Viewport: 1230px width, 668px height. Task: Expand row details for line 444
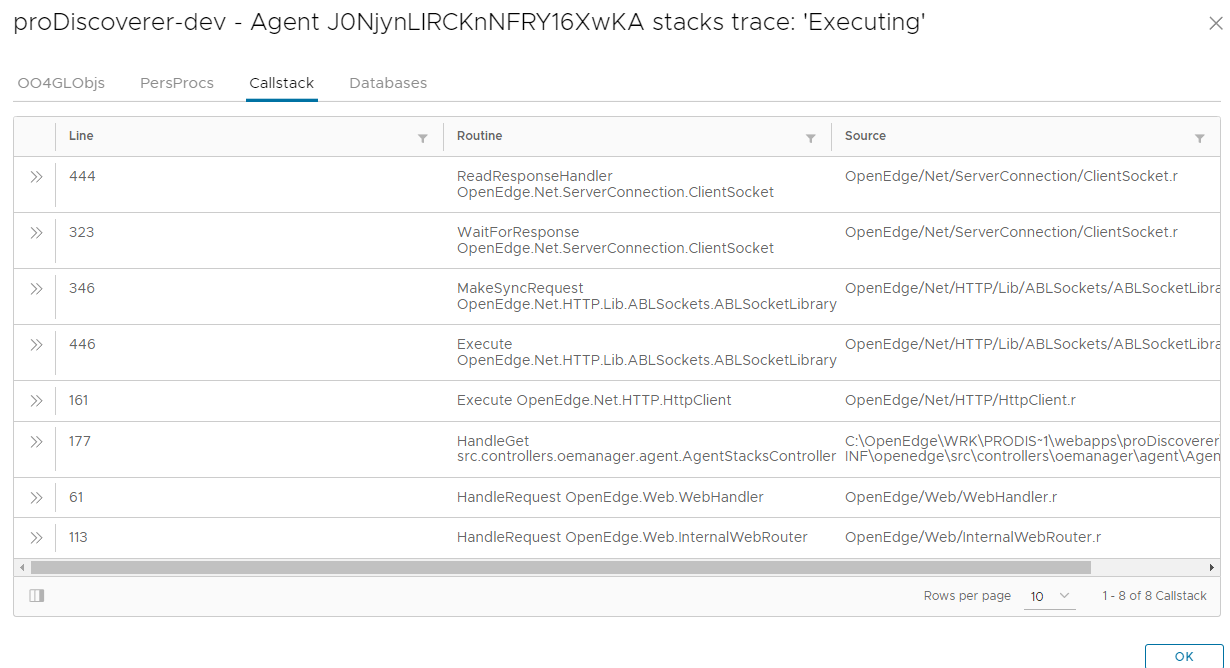click(x=36, y=177)
